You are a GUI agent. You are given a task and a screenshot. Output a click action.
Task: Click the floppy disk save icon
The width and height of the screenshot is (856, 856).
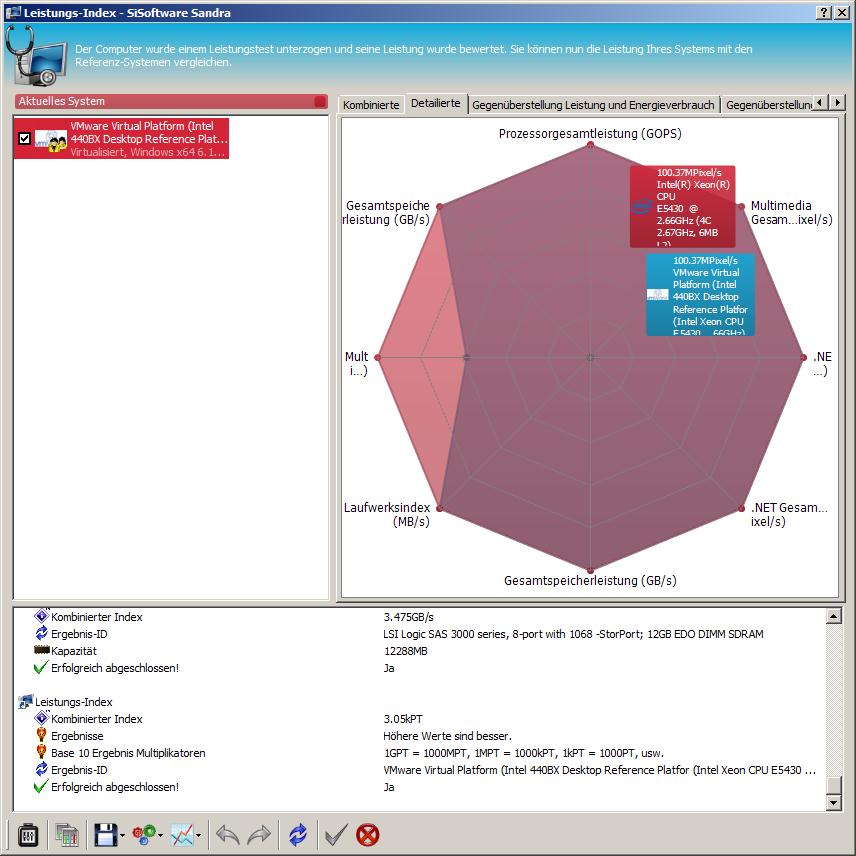[x=105, y=834]
